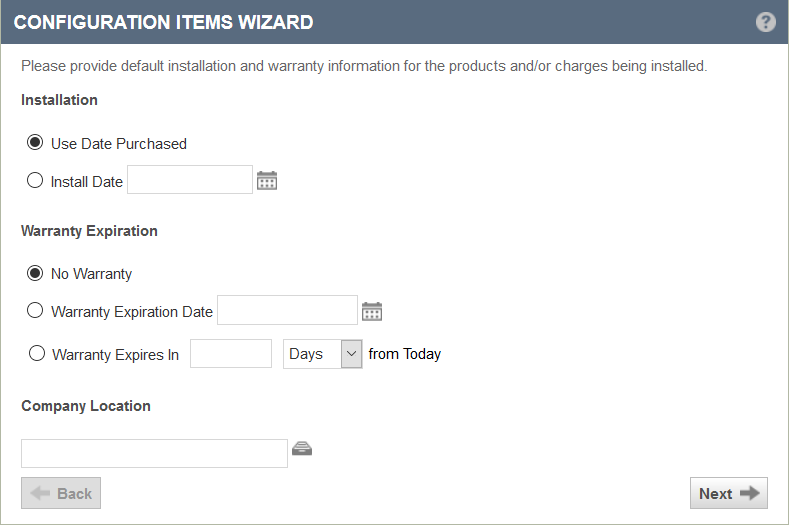Screen dimensions: 789x525
Task: Select the Use Date Purchased radio button
Action: [35, 142]
